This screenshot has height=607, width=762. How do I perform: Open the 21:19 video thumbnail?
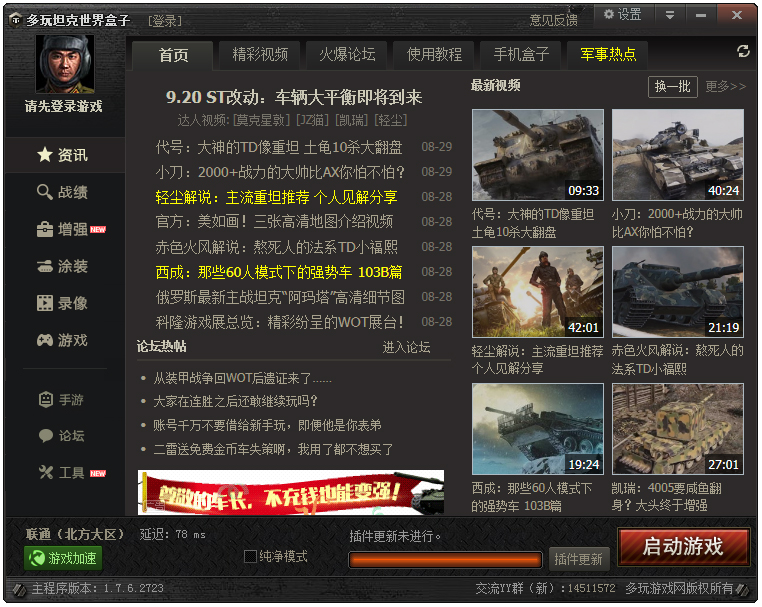(677, 292)
